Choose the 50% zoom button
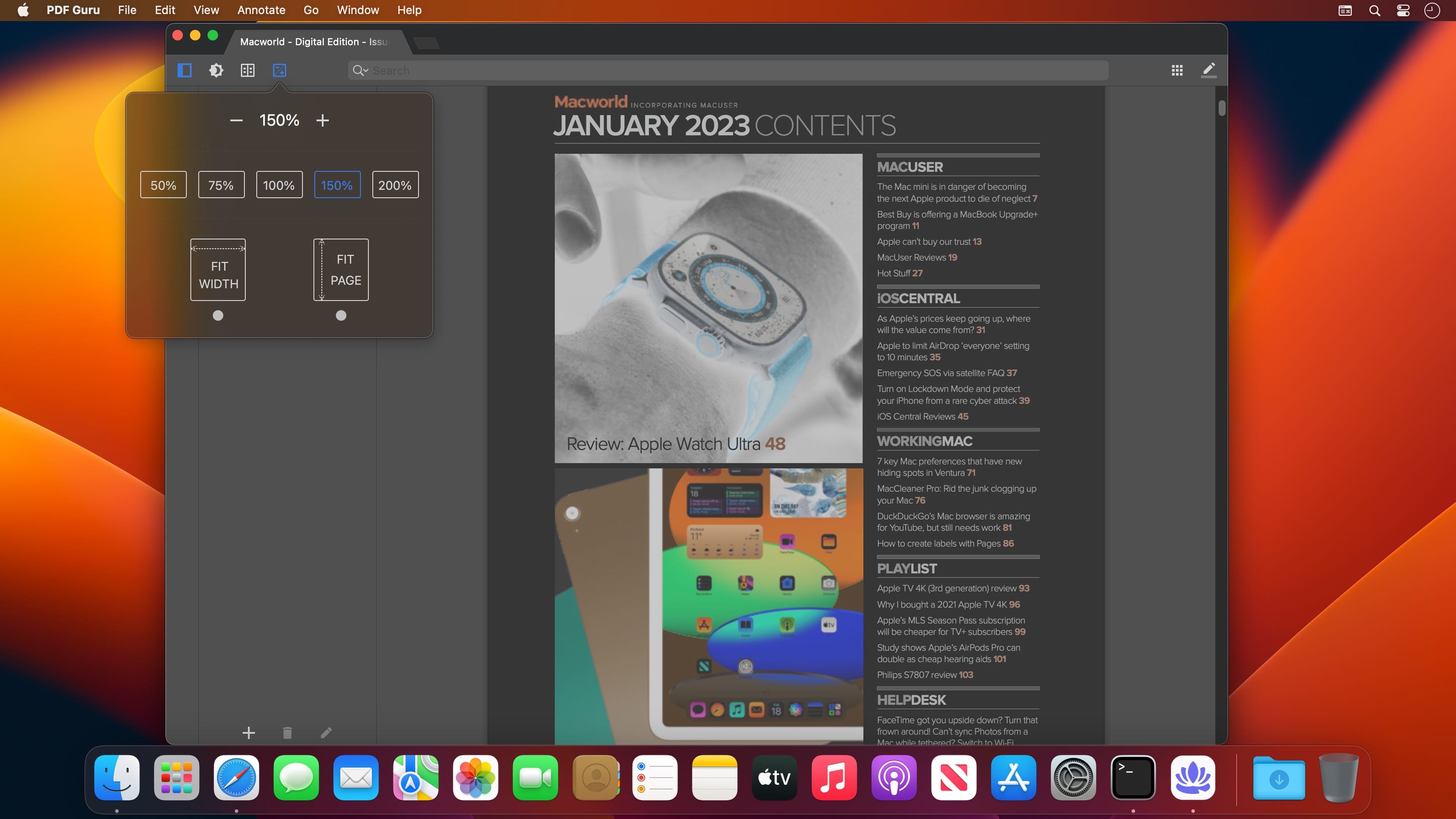Viewport: 1456px width, 819px height. [x=164, y=185]
